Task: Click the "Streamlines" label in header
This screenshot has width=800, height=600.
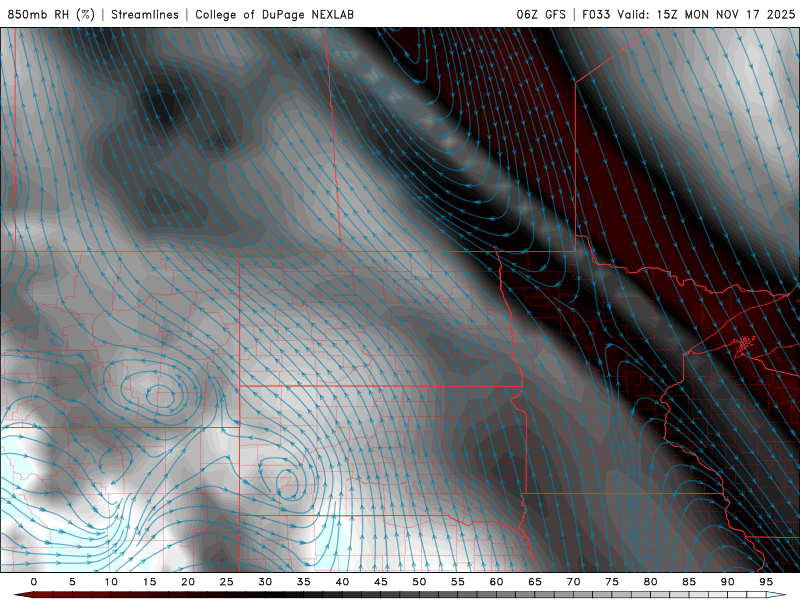Action: (x=145, y=15)
